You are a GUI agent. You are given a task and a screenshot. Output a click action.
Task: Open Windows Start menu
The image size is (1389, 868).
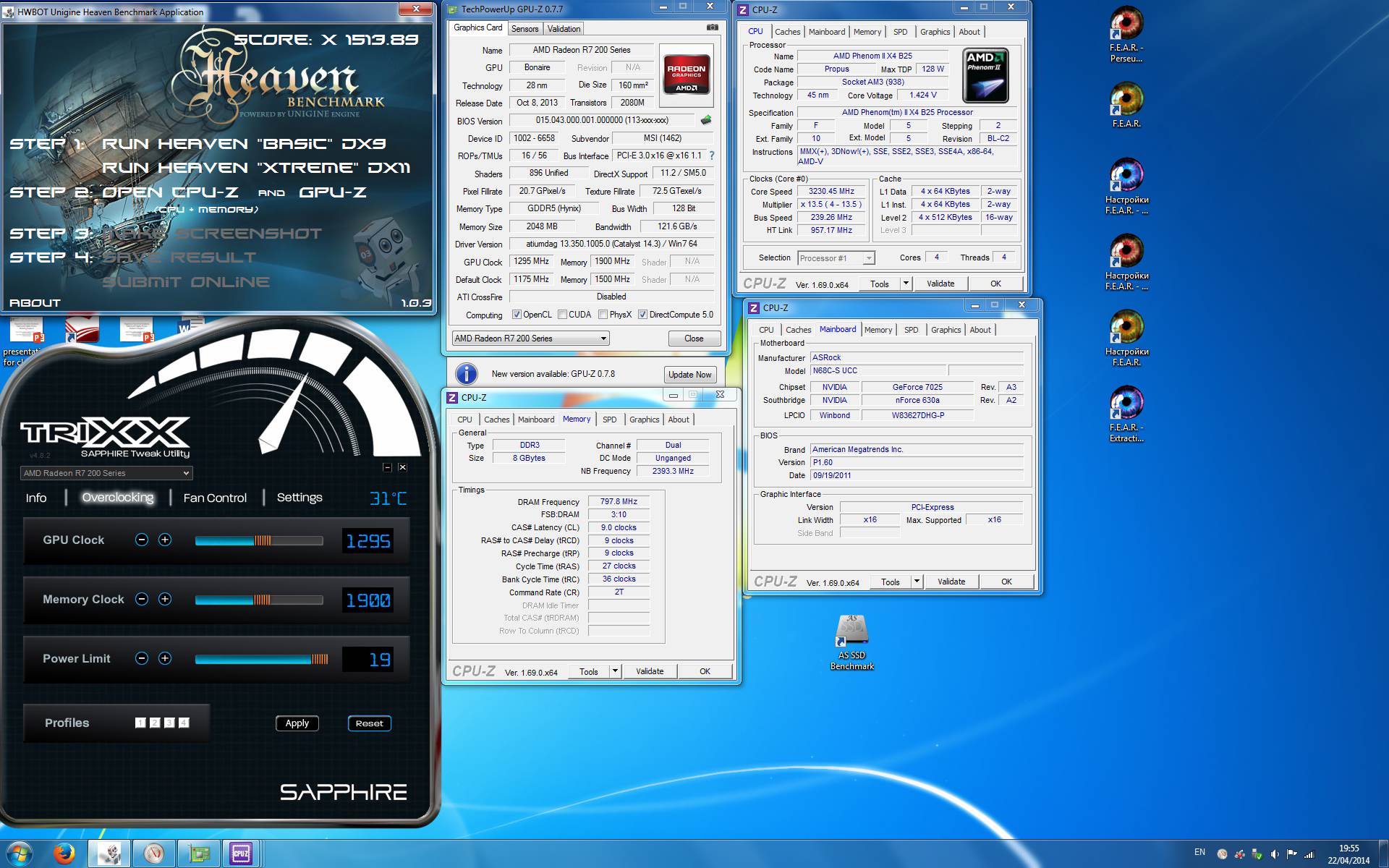pyautogui.click(x=19, y=854)
